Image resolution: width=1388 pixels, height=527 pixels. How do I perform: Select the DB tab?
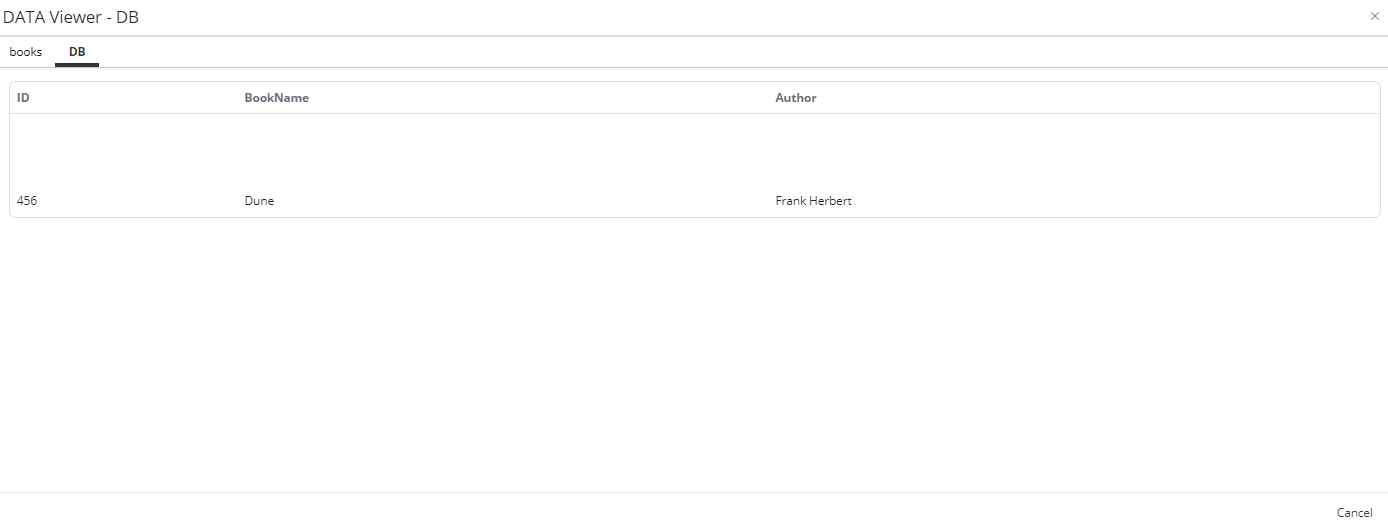[77, 52]
